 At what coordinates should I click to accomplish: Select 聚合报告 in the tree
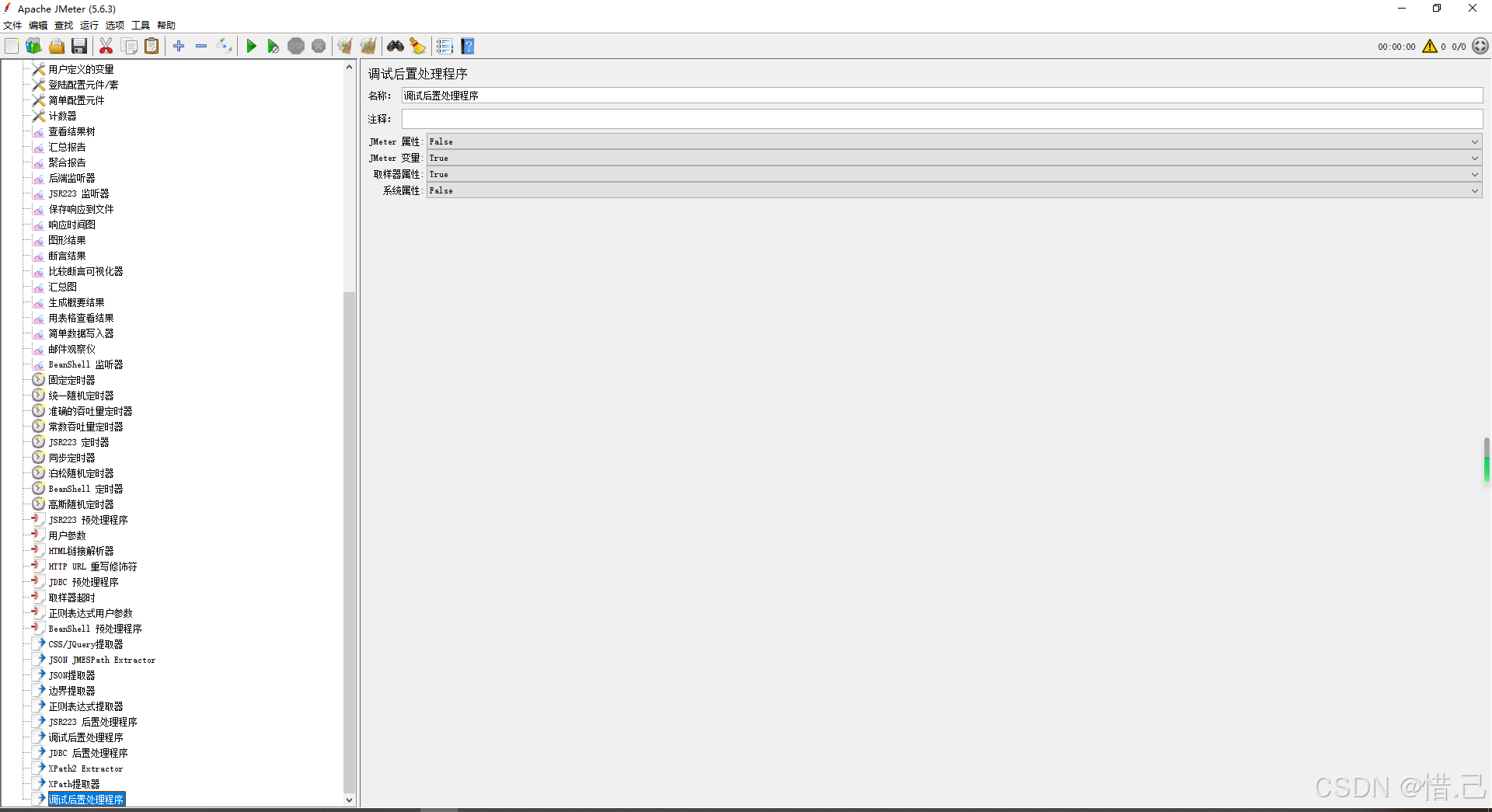click(x=67, y=162)
